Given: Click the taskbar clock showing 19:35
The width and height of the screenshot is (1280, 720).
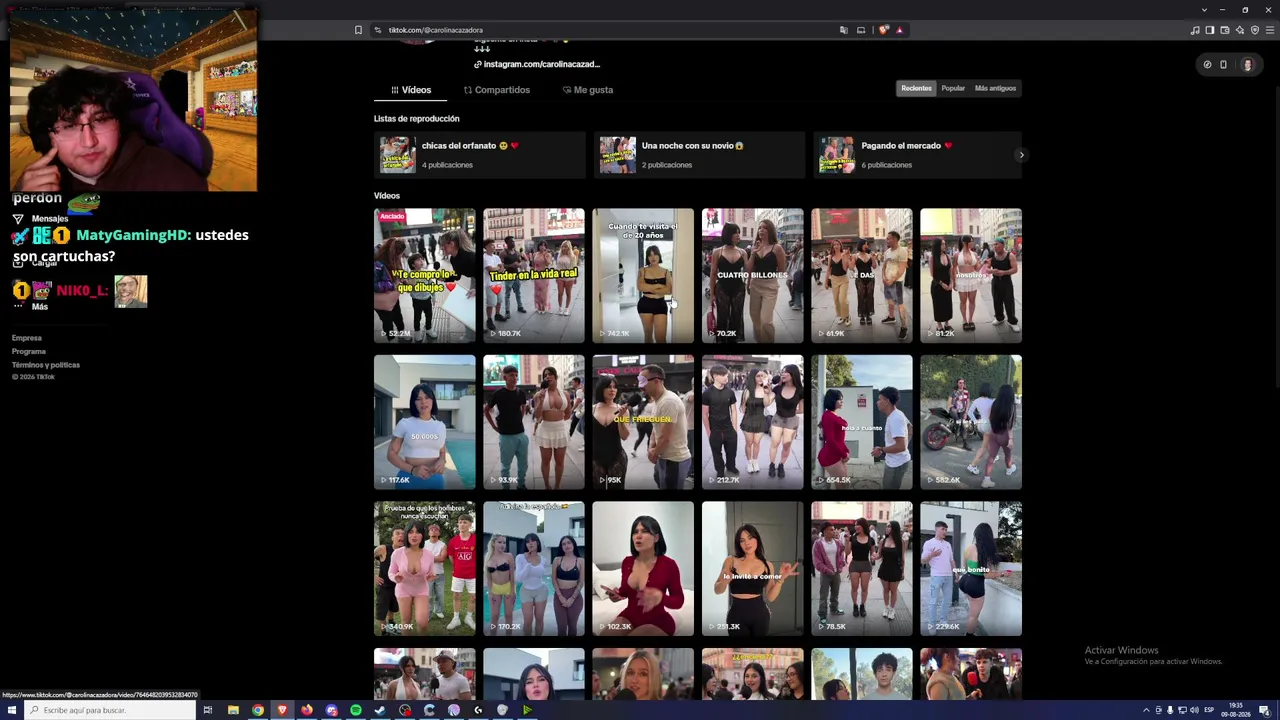Looking at the screenshot, I should point(1236,710).
